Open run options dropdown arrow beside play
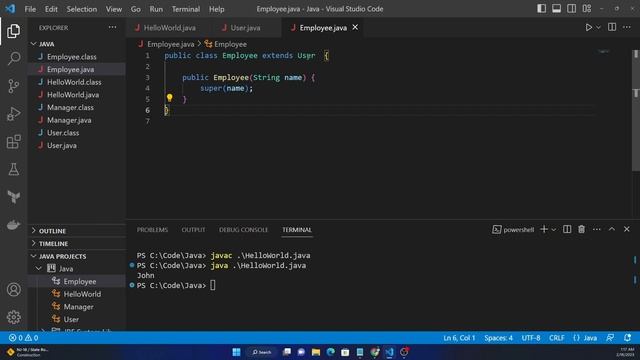This screenshot has width=640, height=360. [598, 27]
